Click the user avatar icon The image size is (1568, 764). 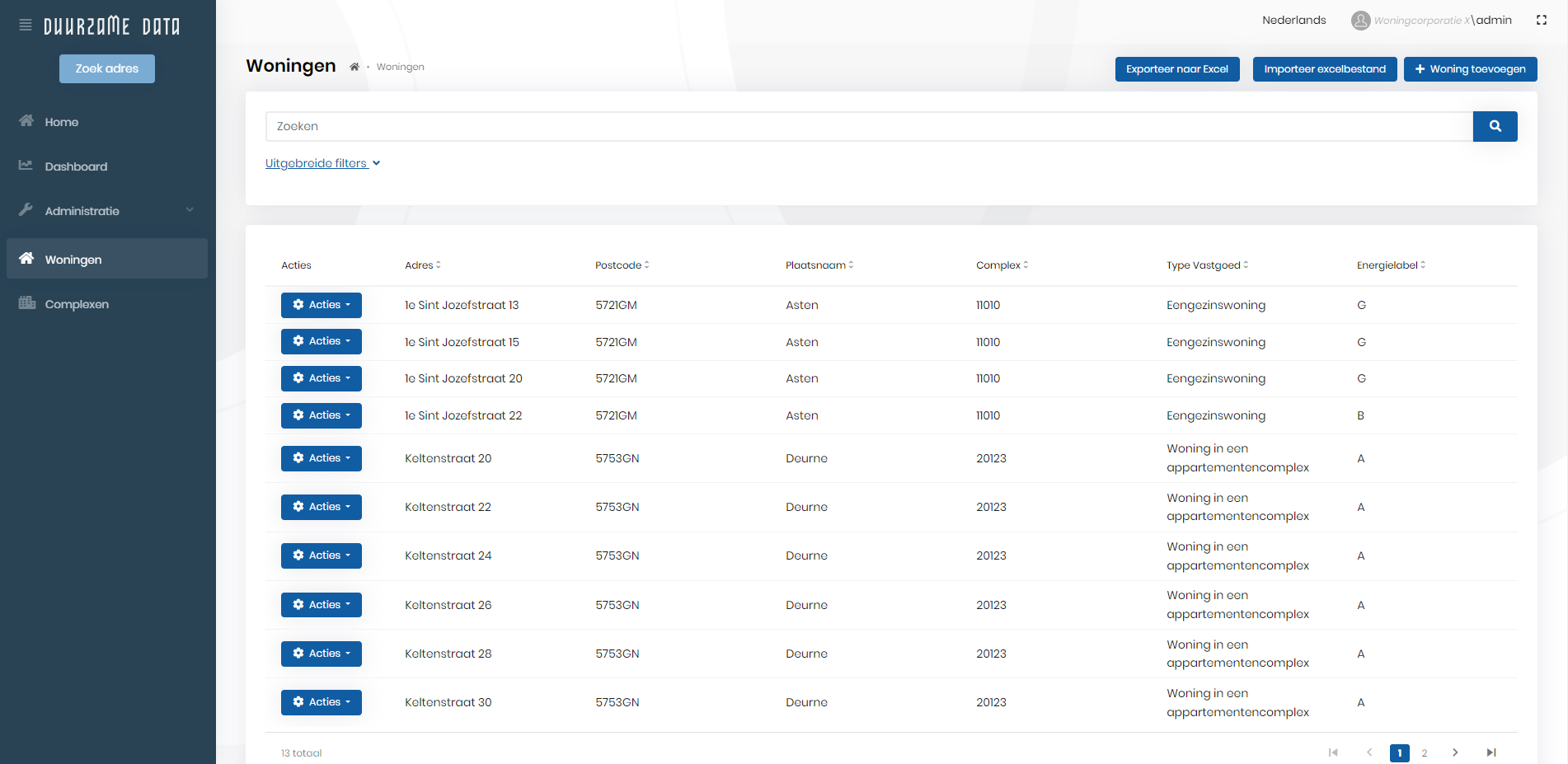tap(1360, 21)
